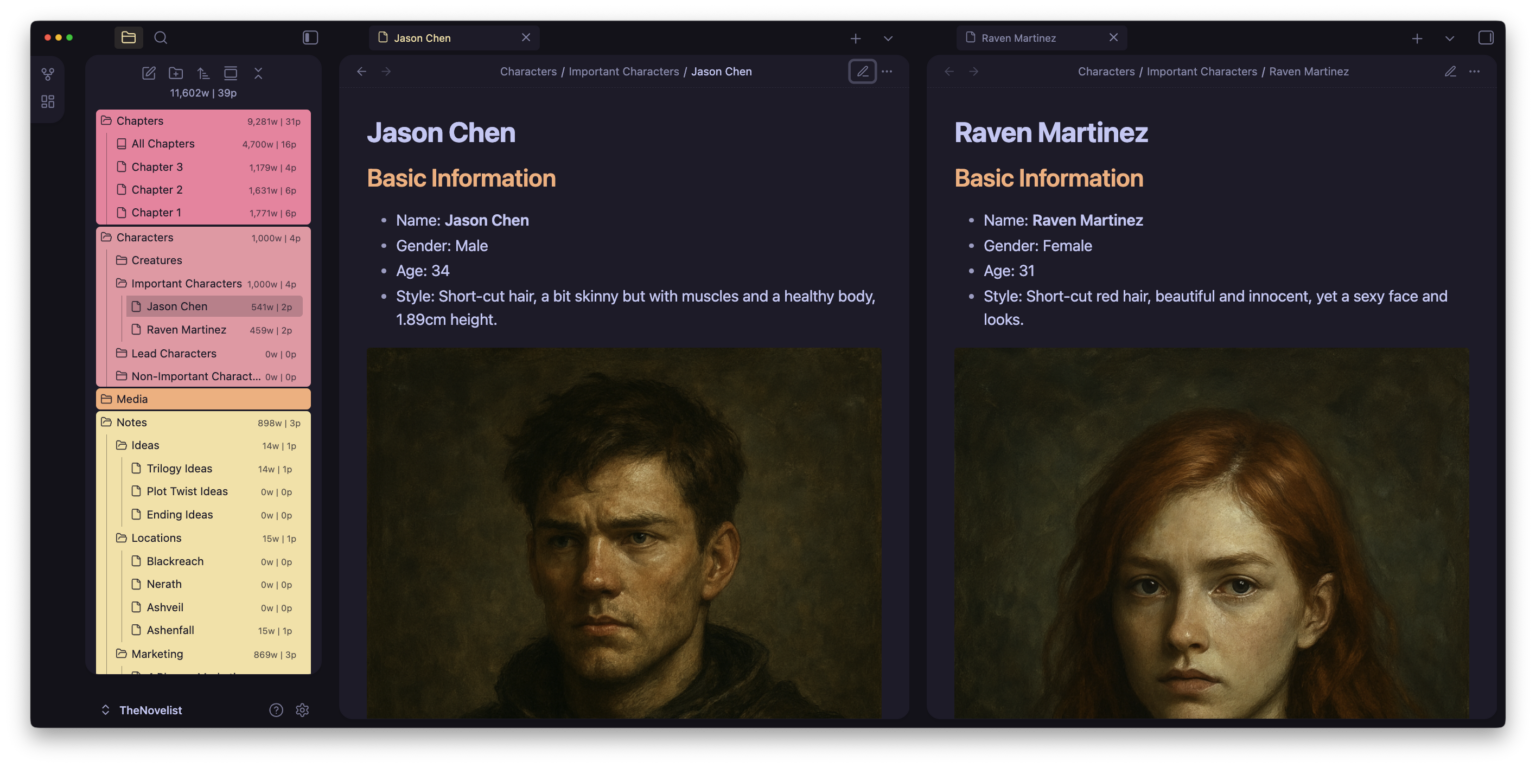Toggle the sidebar visibility panel icon
Screen dimensions: 1536x768
tap(310, 37)
